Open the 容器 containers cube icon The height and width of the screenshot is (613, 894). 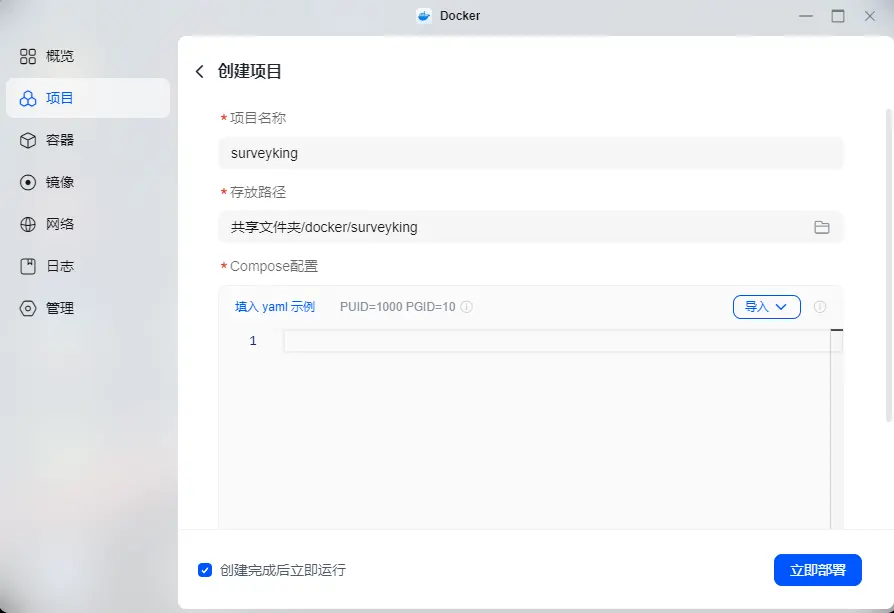pyautogui.click(x=27, y=140)
